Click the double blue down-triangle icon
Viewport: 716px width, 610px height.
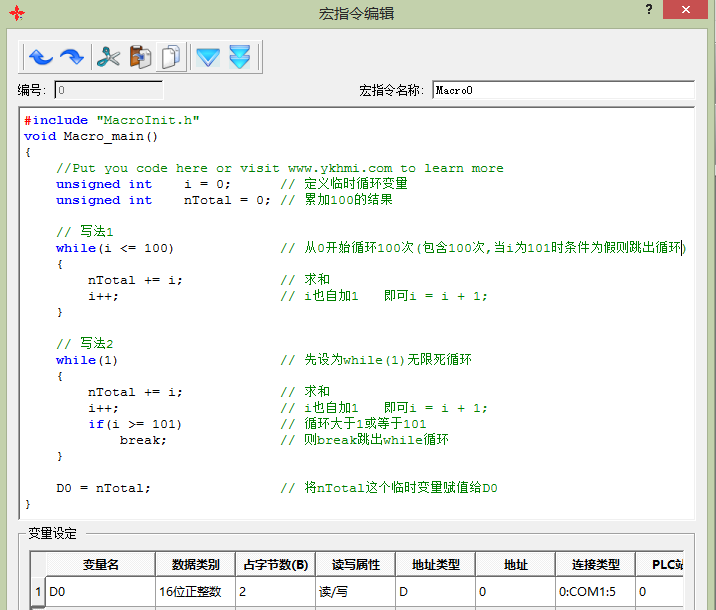click(240, 57)
